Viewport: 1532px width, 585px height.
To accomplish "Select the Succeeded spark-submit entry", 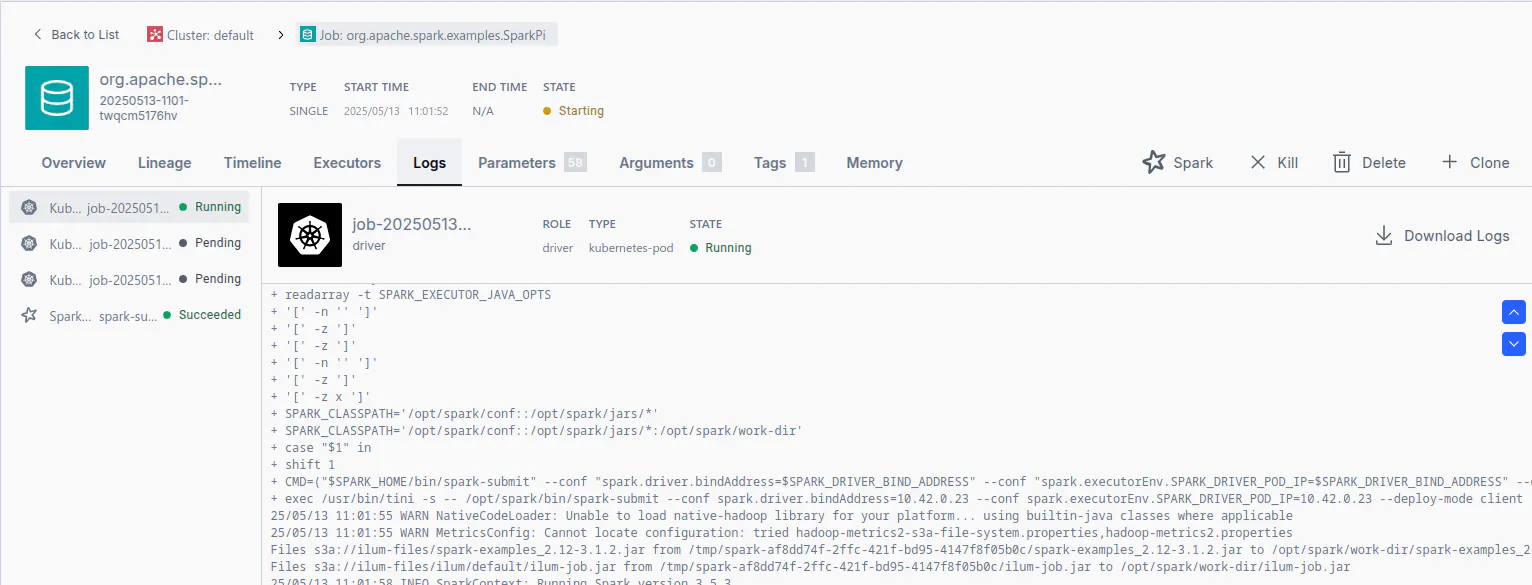I will [129, 315].
